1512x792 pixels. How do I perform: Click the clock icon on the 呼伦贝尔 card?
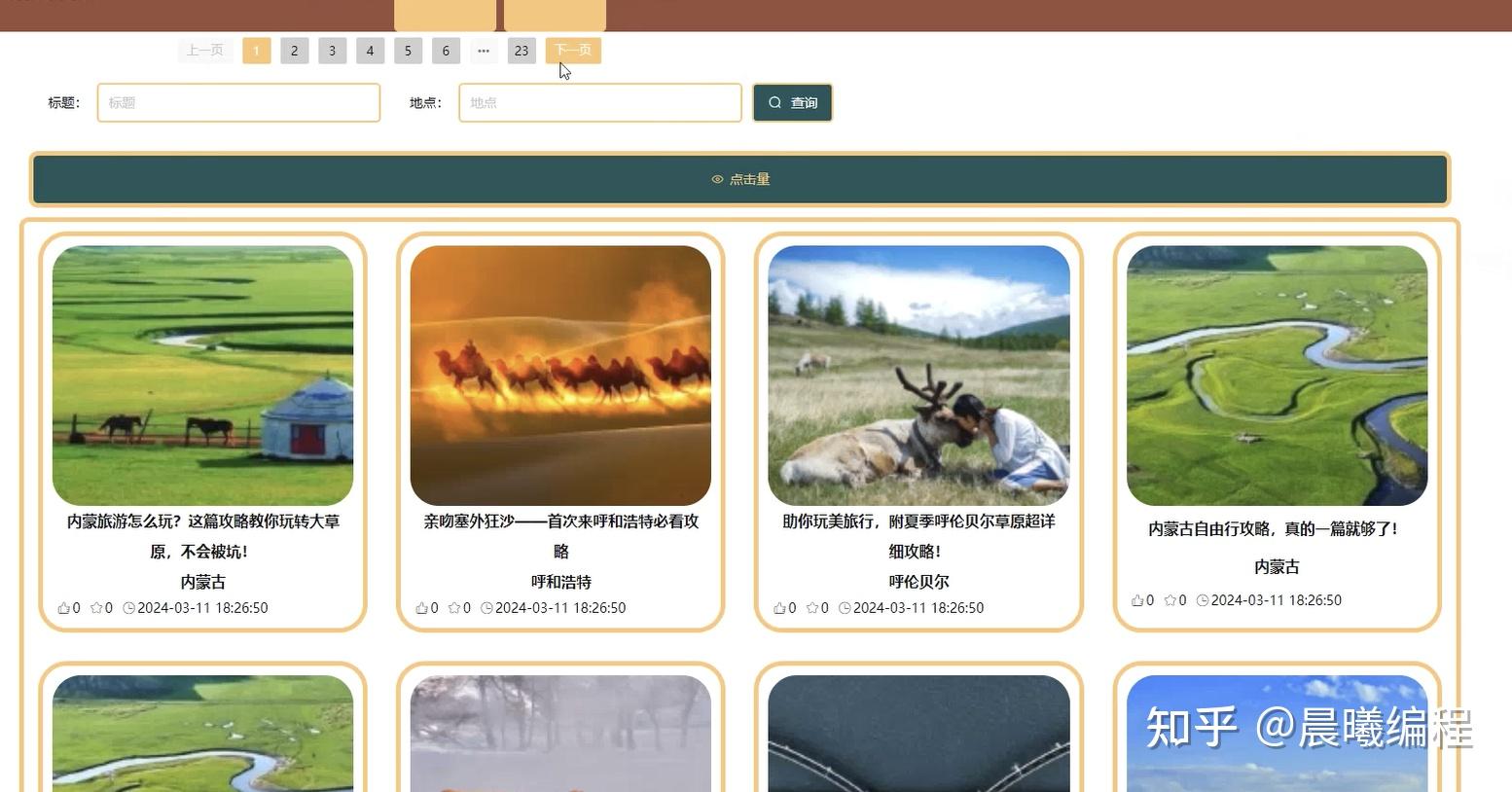(x=843, y=607)
